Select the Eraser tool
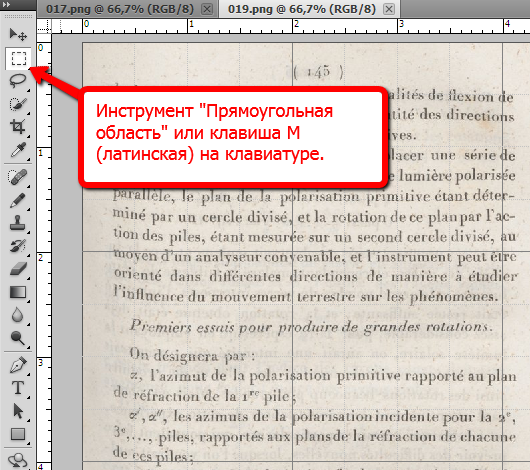This screenshot has height=470, width=530. (x=18, y=269)
